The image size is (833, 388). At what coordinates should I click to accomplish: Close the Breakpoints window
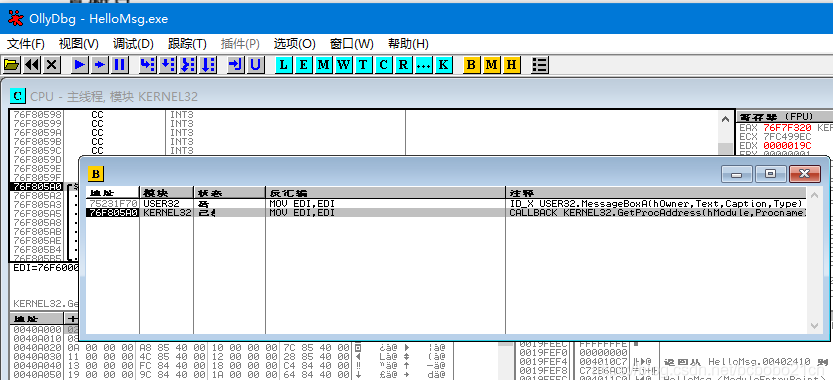[804, 173]
